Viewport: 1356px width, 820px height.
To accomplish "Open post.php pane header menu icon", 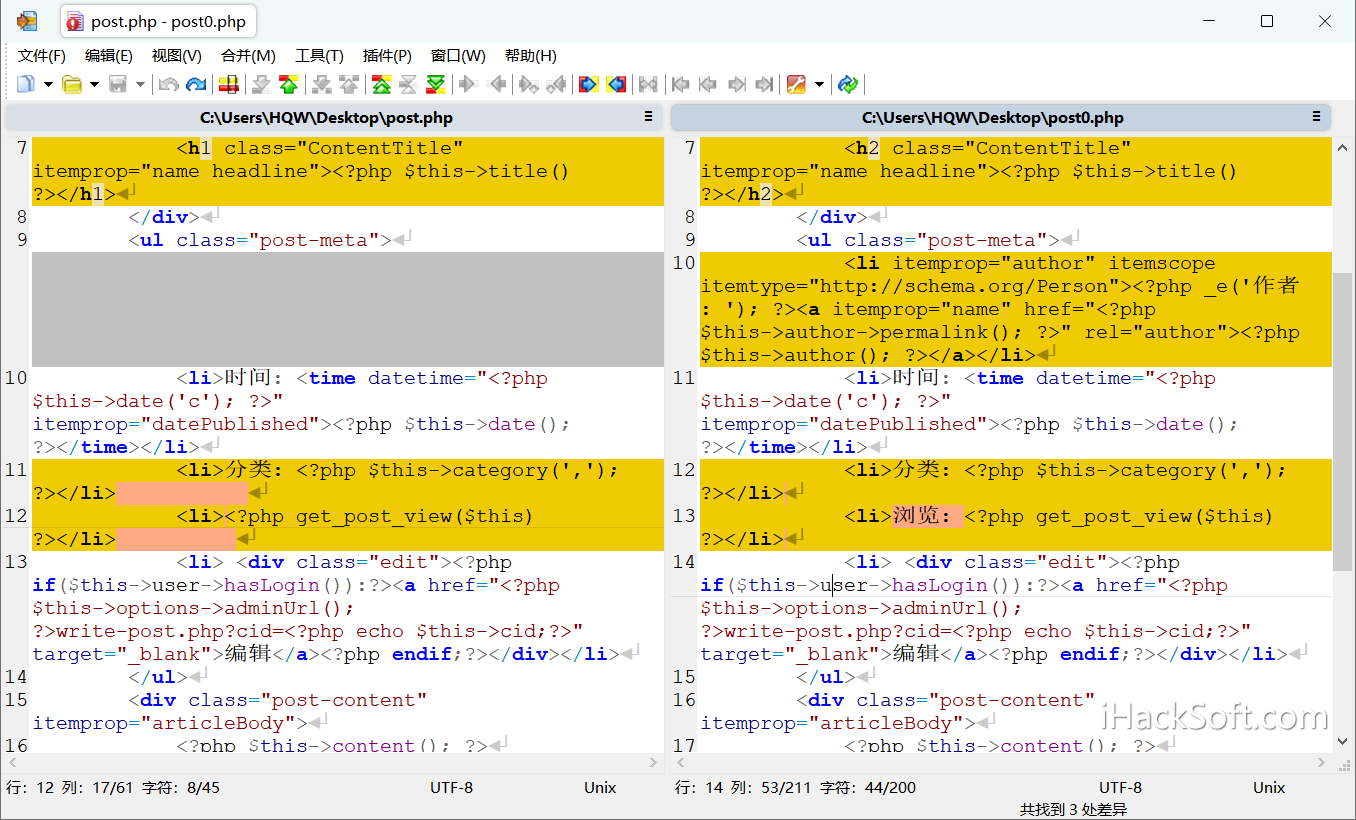I will point(648,117).
